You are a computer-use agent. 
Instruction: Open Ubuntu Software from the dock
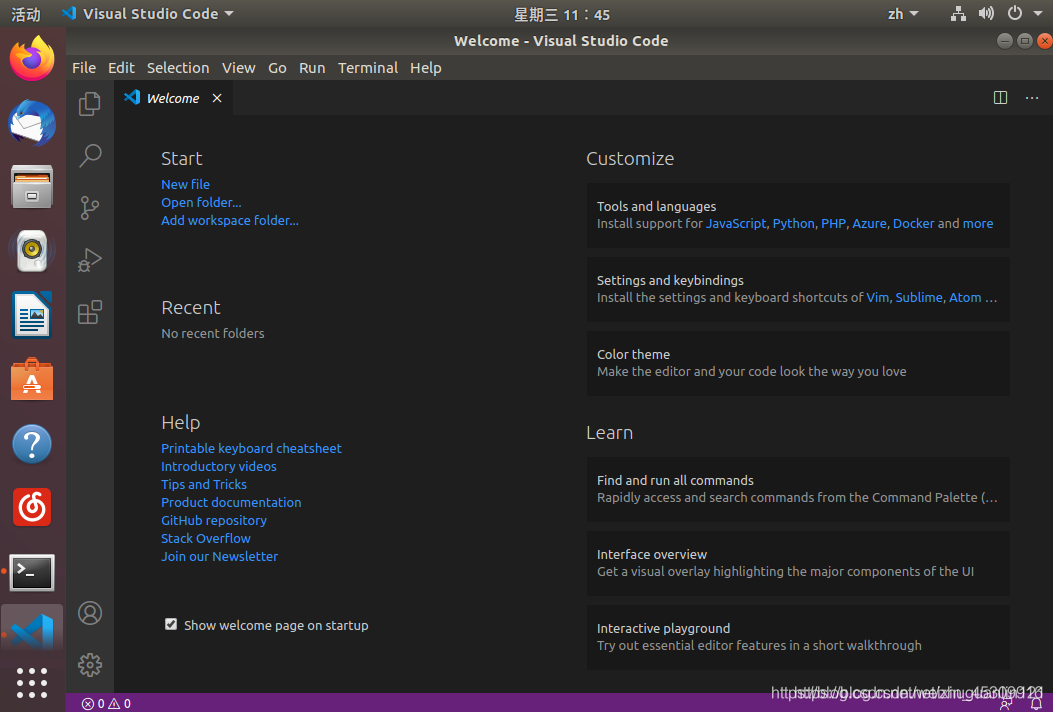(x=32, y=379)
